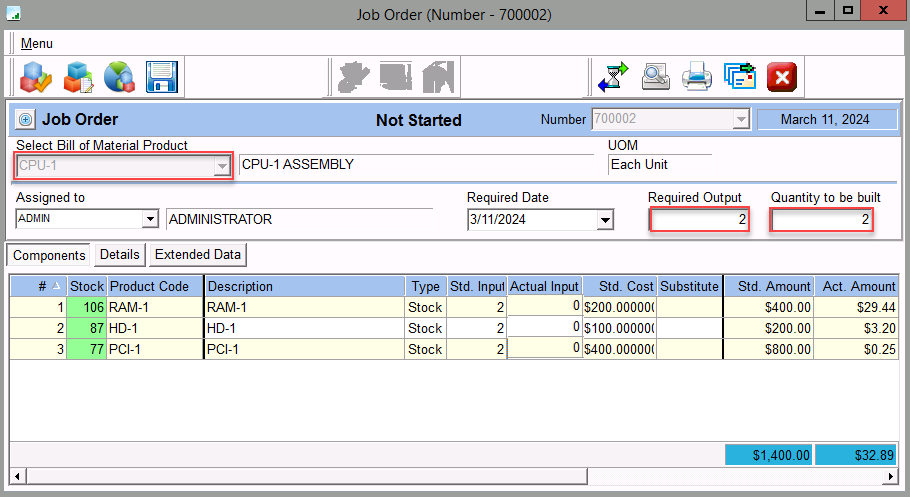This screenshot has height=497, width=910.
Task: Click the hourglass with arrows icon
Action: pyautogui.click(x=613, y=77)
